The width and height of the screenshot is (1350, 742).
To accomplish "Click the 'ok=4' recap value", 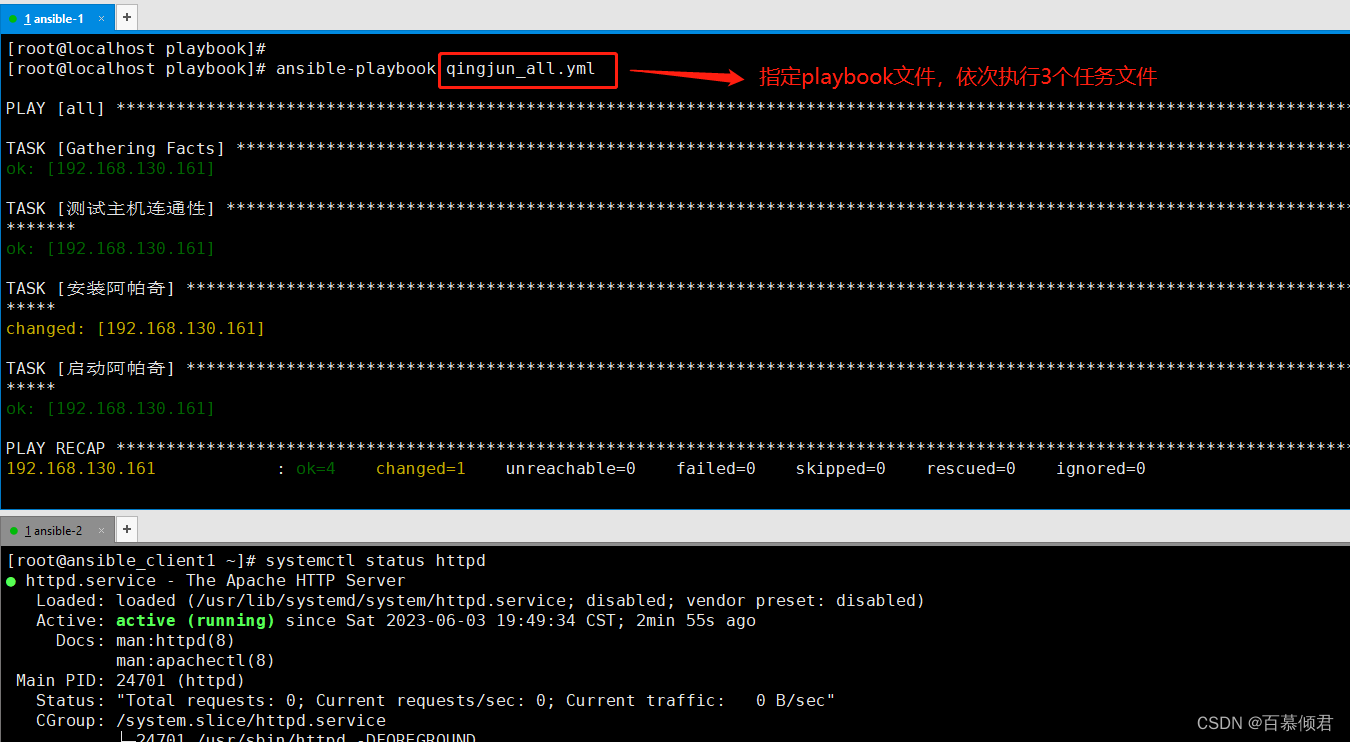I will click(316, 468).
